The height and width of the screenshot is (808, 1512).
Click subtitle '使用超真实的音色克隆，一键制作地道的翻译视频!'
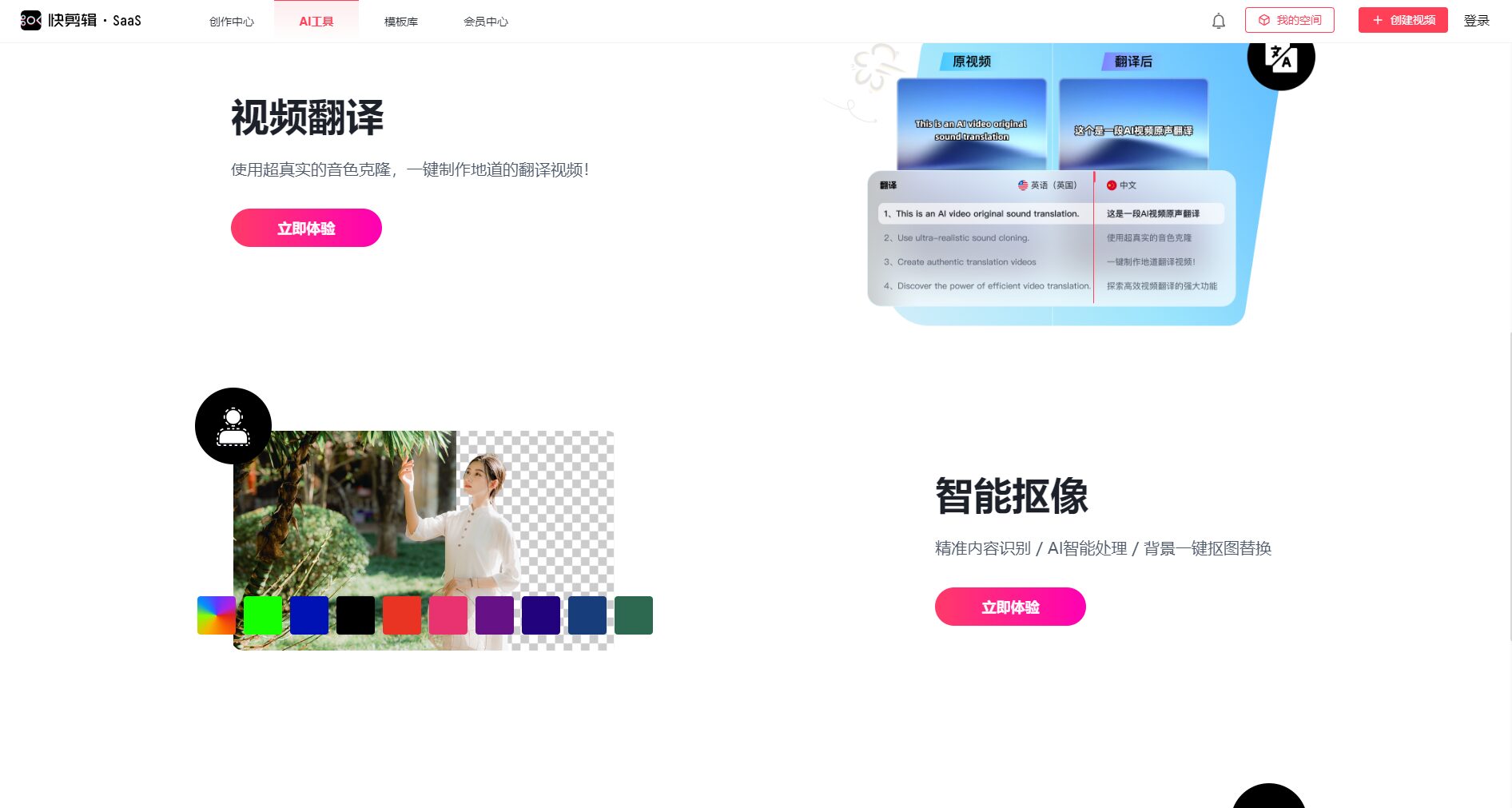pyautogui.click(x=410, y=169)
